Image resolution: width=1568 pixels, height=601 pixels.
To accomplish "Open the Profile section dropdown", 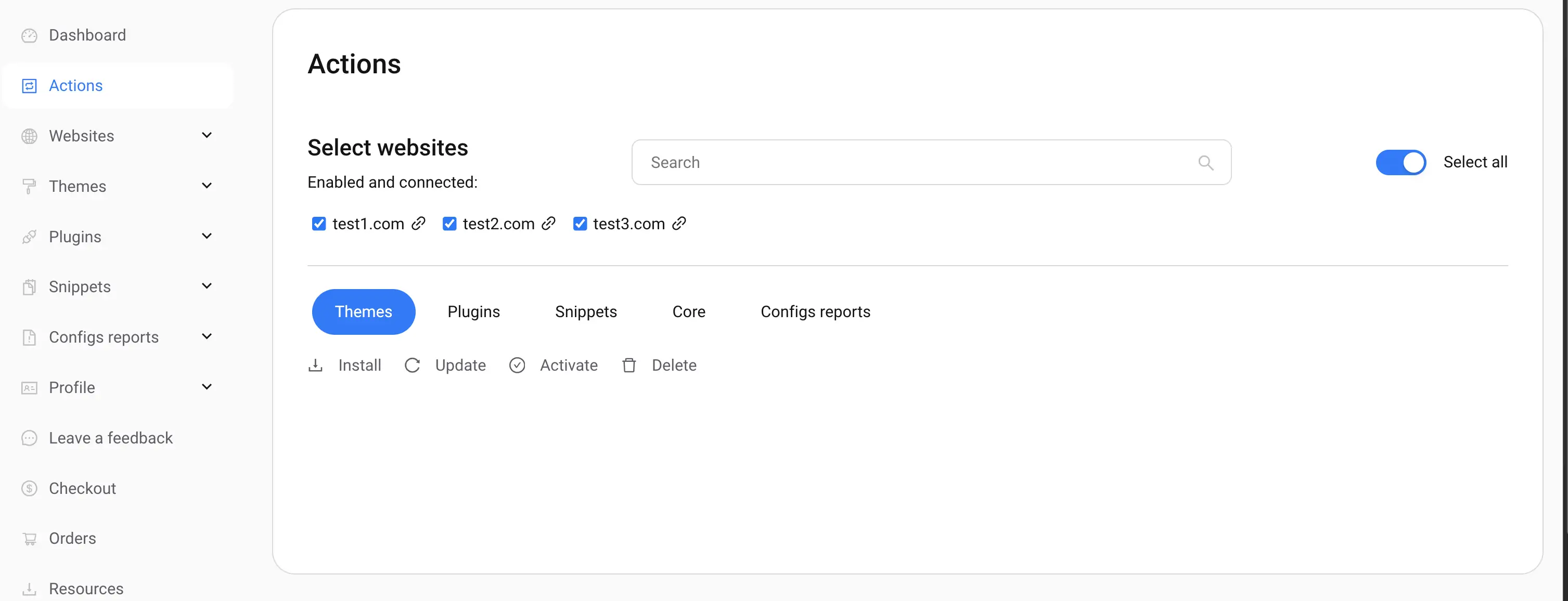I will tap(207, 386).
